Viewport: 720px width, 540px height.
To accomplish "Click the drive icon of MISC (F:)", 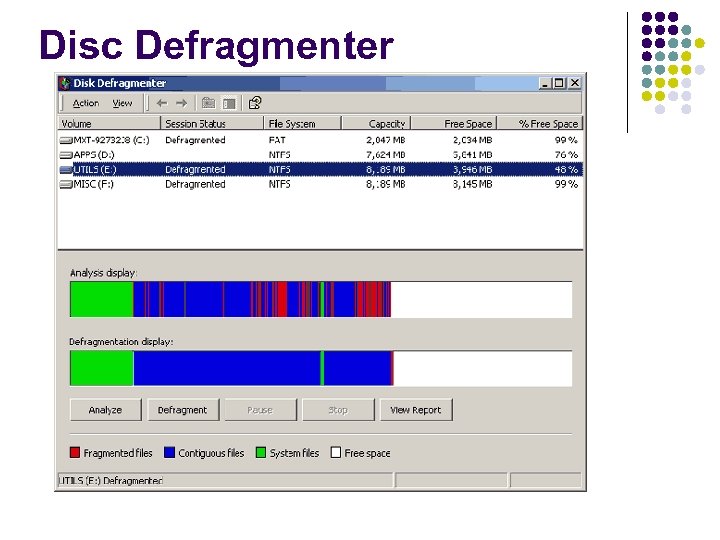I will click(66, 185).
